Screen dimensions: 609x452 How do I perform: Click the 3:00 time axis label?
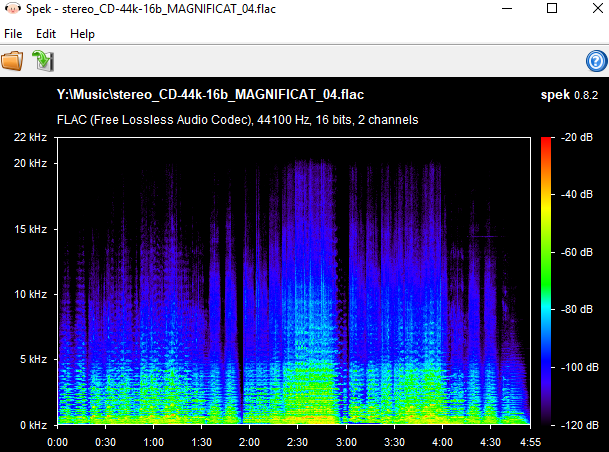click(346, 442)
